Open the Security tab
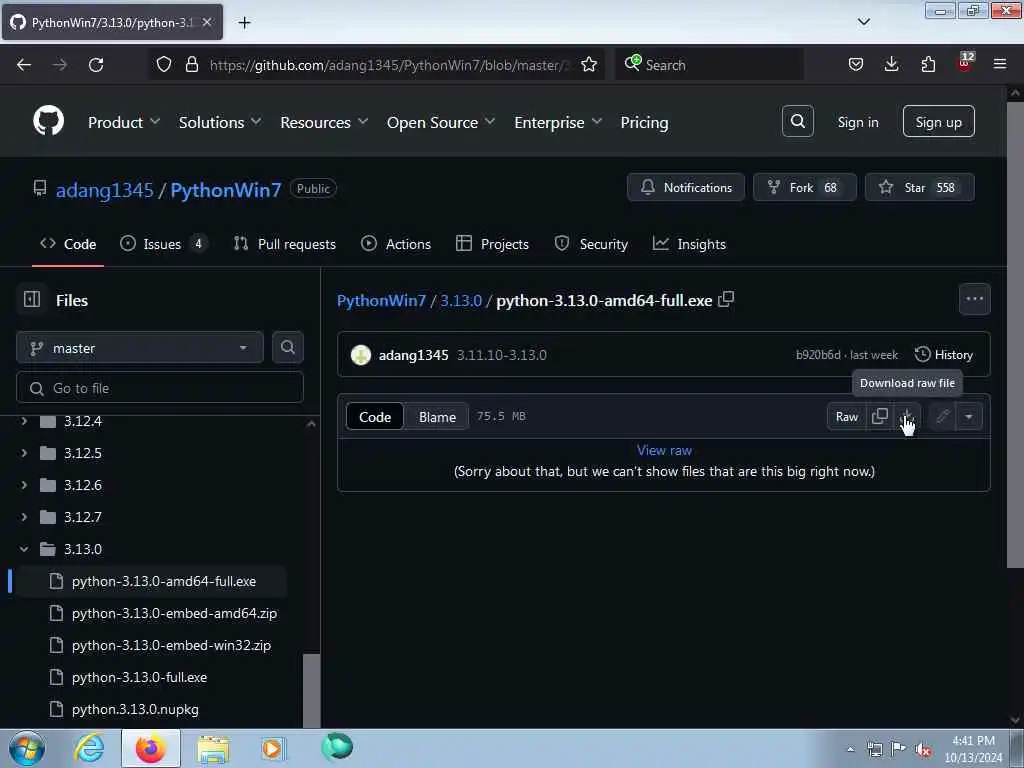Screen dimensions: 1024x768 (591, 244)
